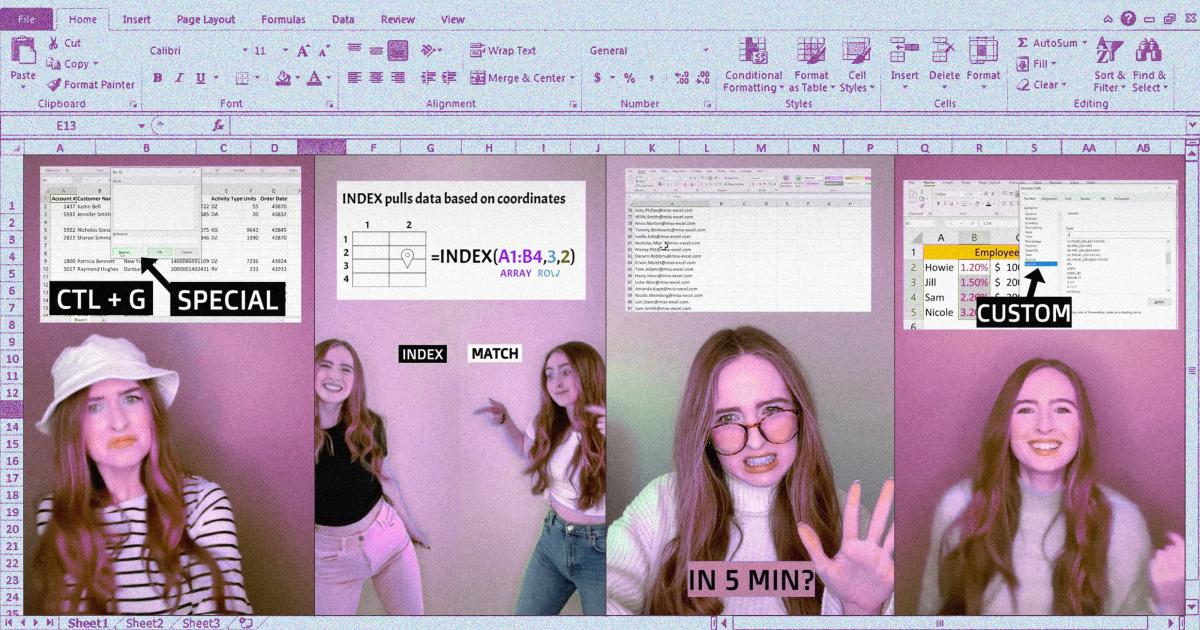Toggle Italic formatting
This screenshot has width=1200, height=630.
[180, 78]
